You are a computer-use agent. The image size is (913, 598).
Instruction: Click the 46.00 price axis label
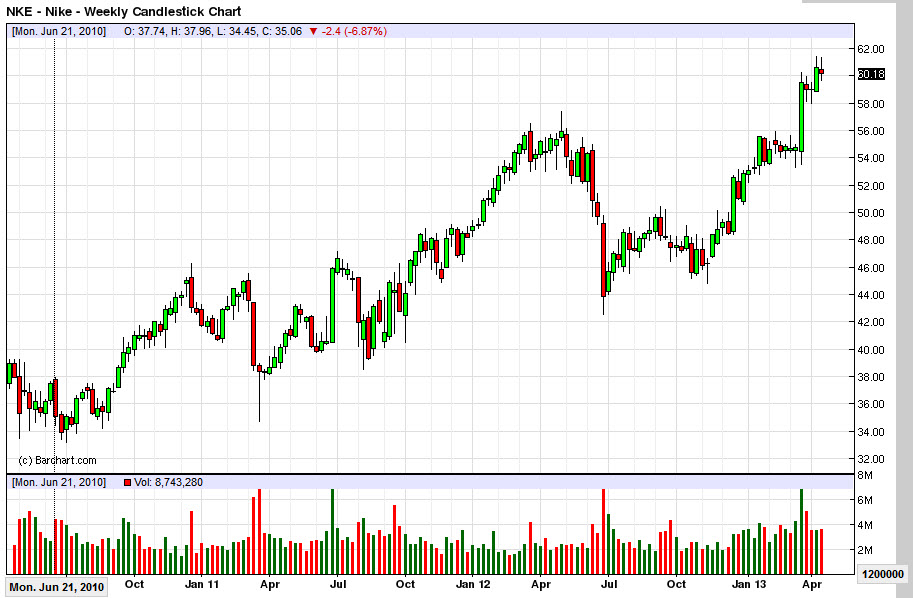[x=871, y=268]
